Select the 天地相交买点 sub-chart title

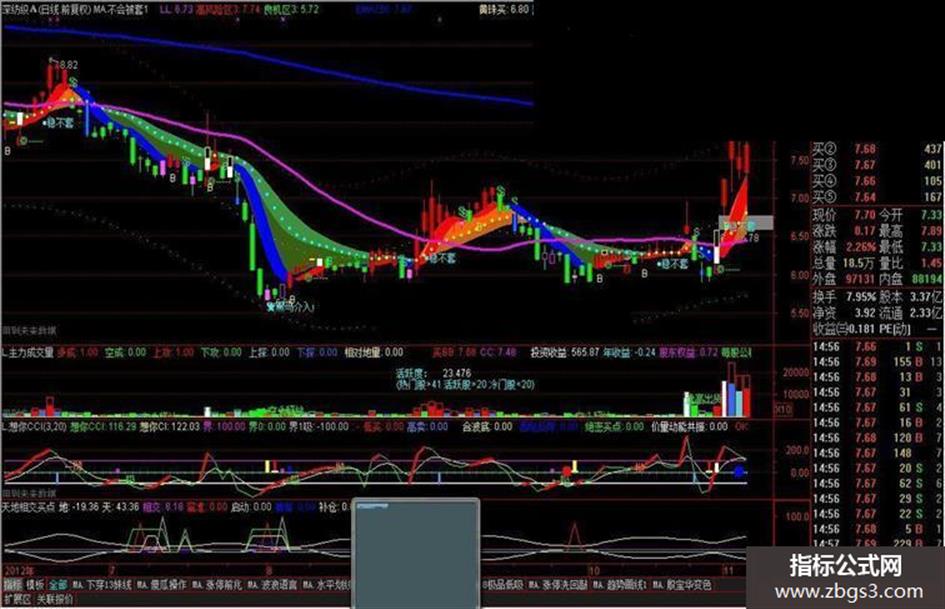click(x=28, y=507)
